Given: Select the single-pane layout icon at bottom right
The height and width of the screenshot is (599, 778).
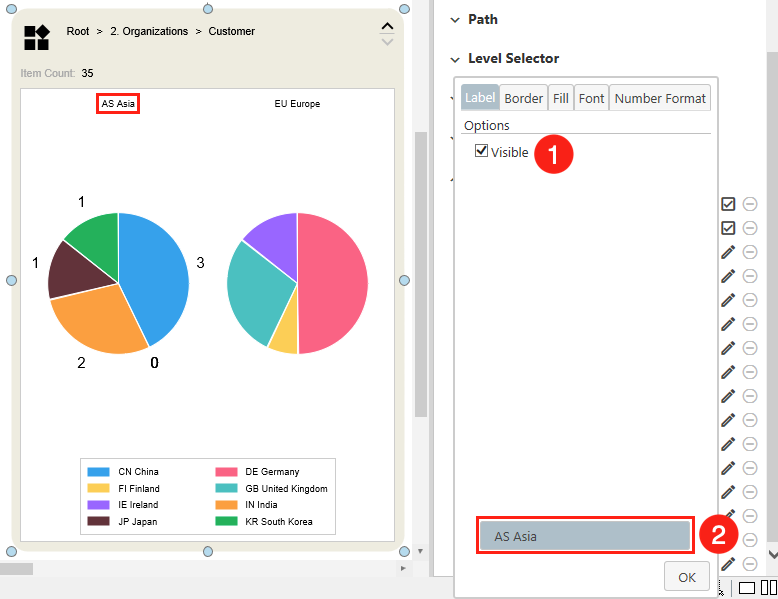Looking at the screenshot, I should (747, 587).
